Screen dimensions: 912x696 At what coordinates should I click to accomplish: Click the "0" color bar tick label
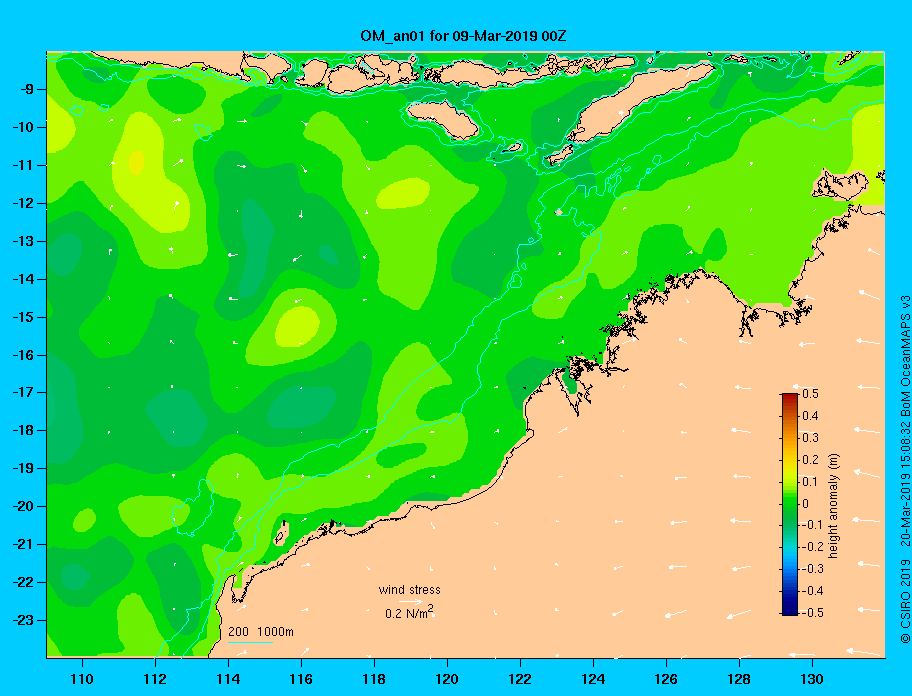806,504
